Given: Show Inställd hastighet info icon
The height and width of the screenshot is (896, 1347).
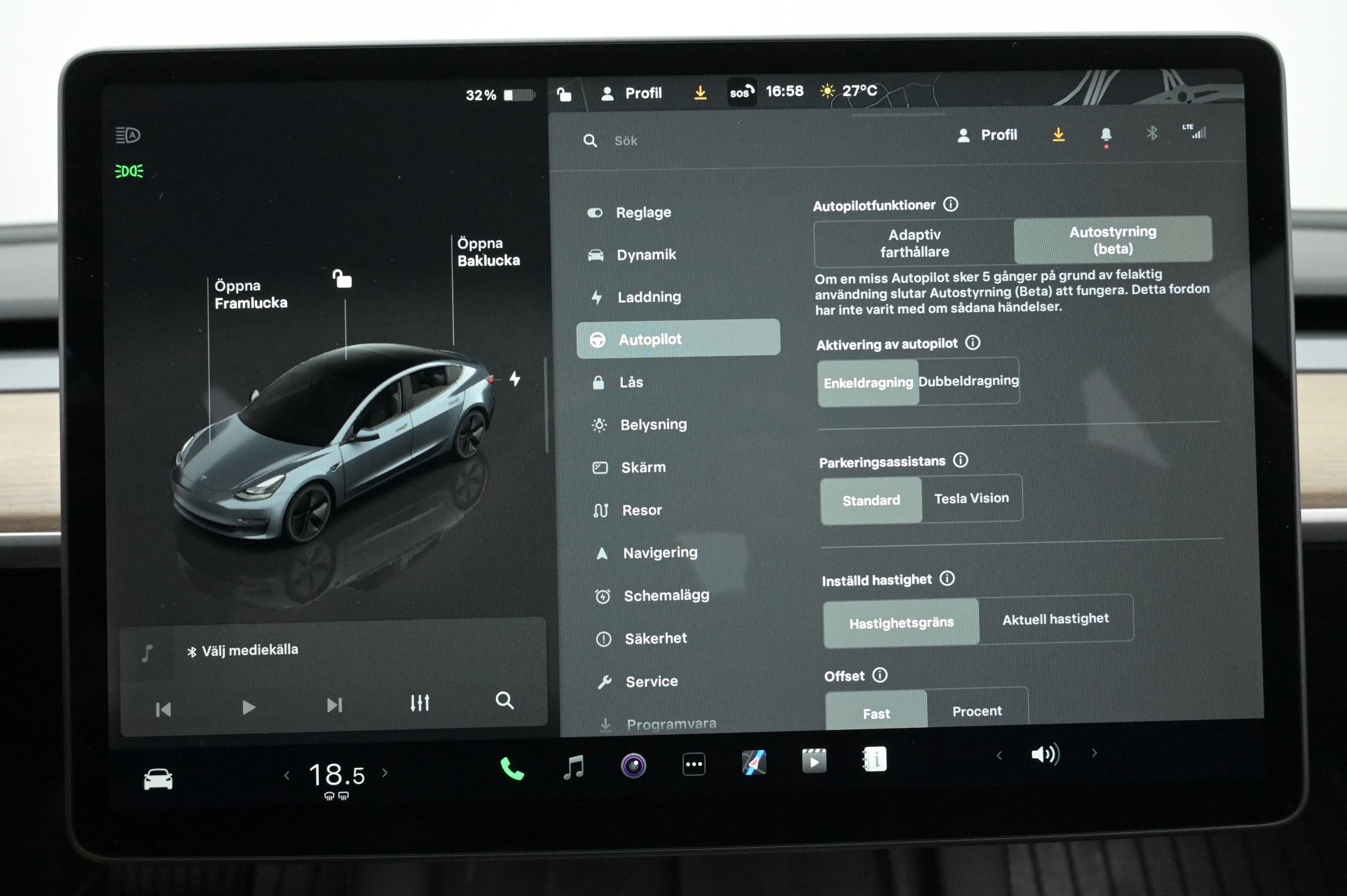Looking at the screenshot, I should point(947,578).
